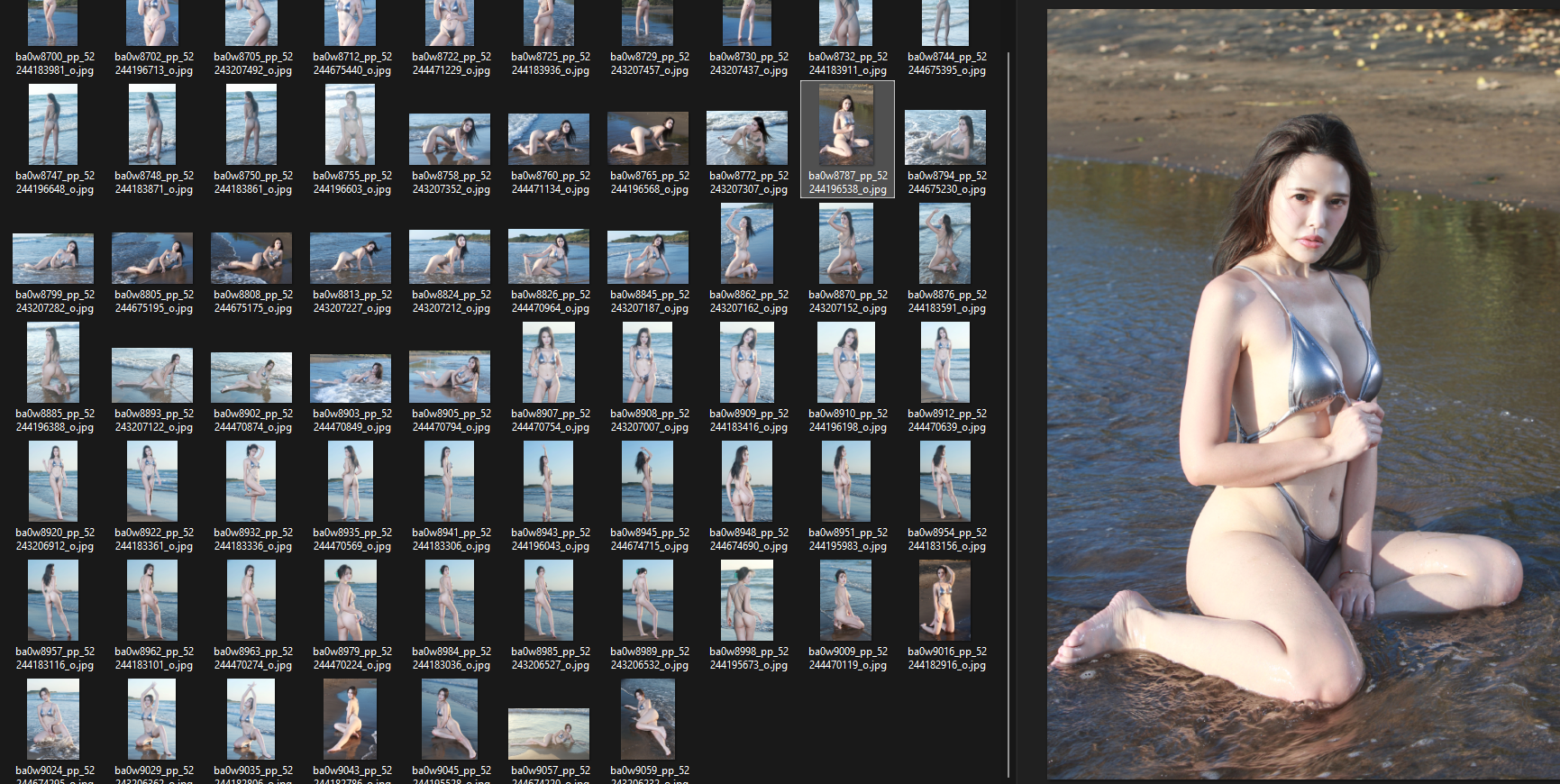Select image ba0w8903_pp_52
The image size is (1560, 784).
[351, 378]
